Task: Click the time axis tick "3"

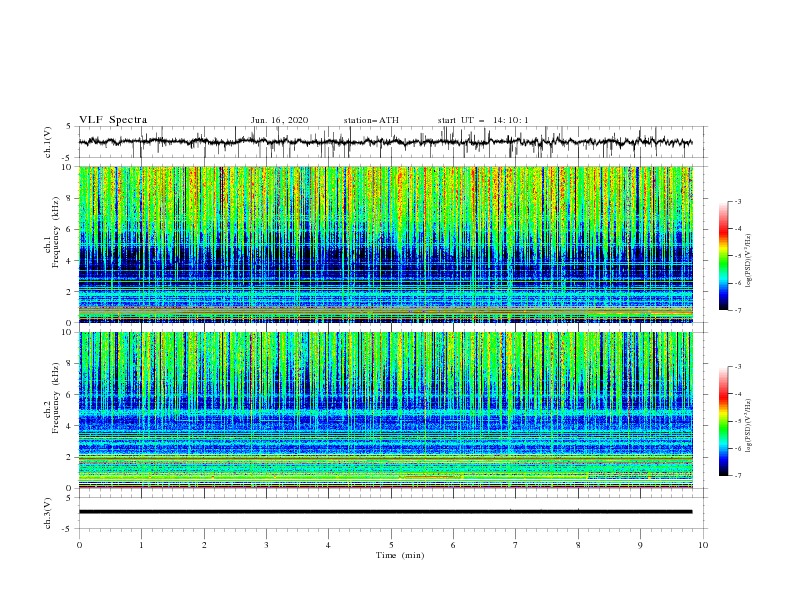Action: [266, 545]
